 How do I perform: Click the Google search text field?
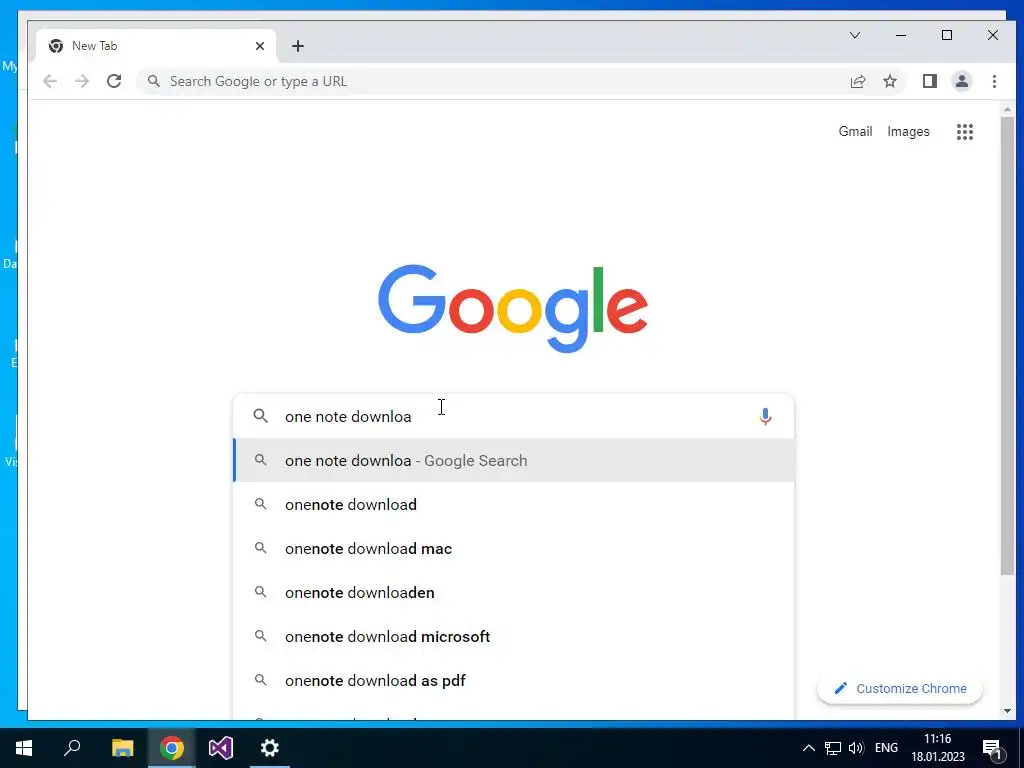pyautogui.click(x=513, y=416)
